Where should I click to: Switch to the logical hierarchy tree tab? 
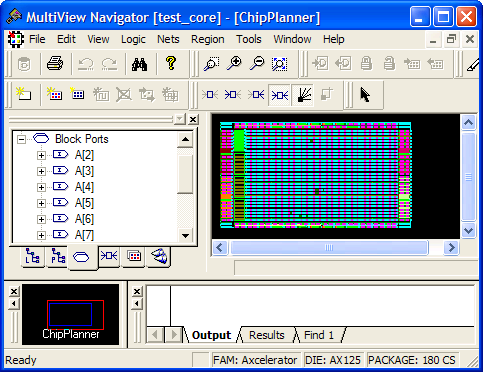pyautogui.click(x=32, y=257)
